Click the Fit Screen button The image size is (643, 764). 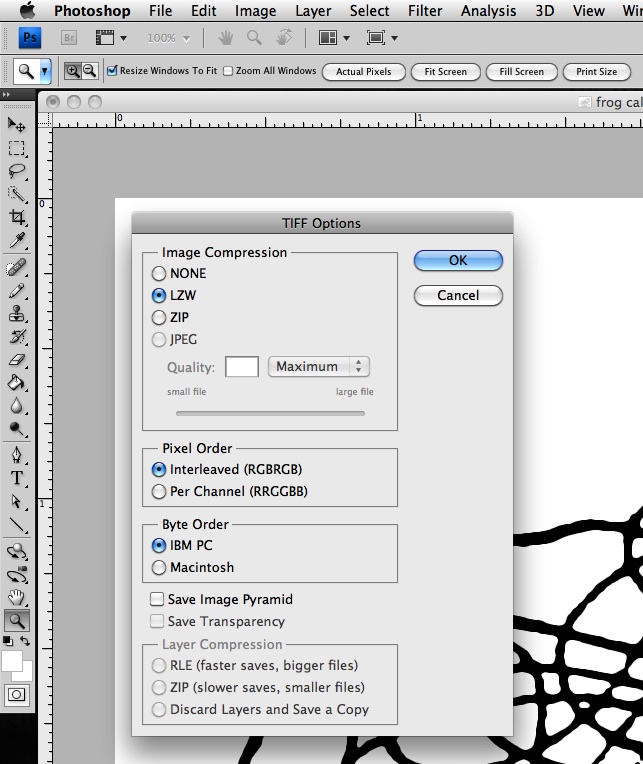tap(446, 72)
